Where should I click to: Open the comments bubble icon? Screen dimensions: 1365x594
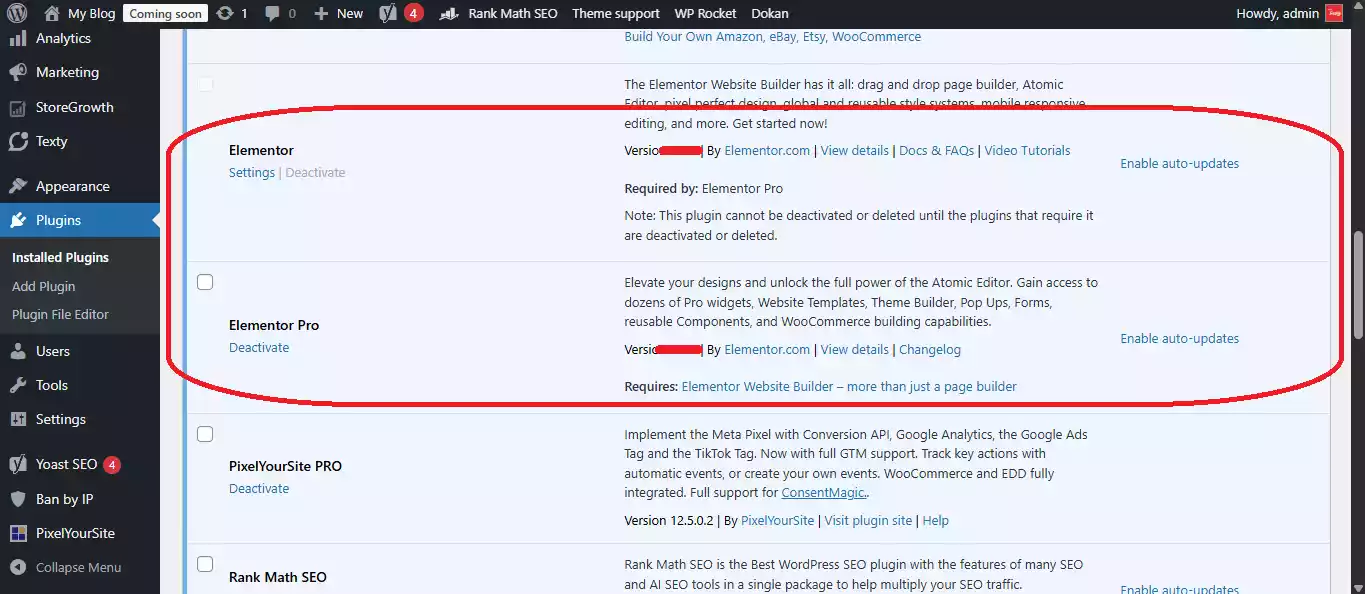coord(272,13)
